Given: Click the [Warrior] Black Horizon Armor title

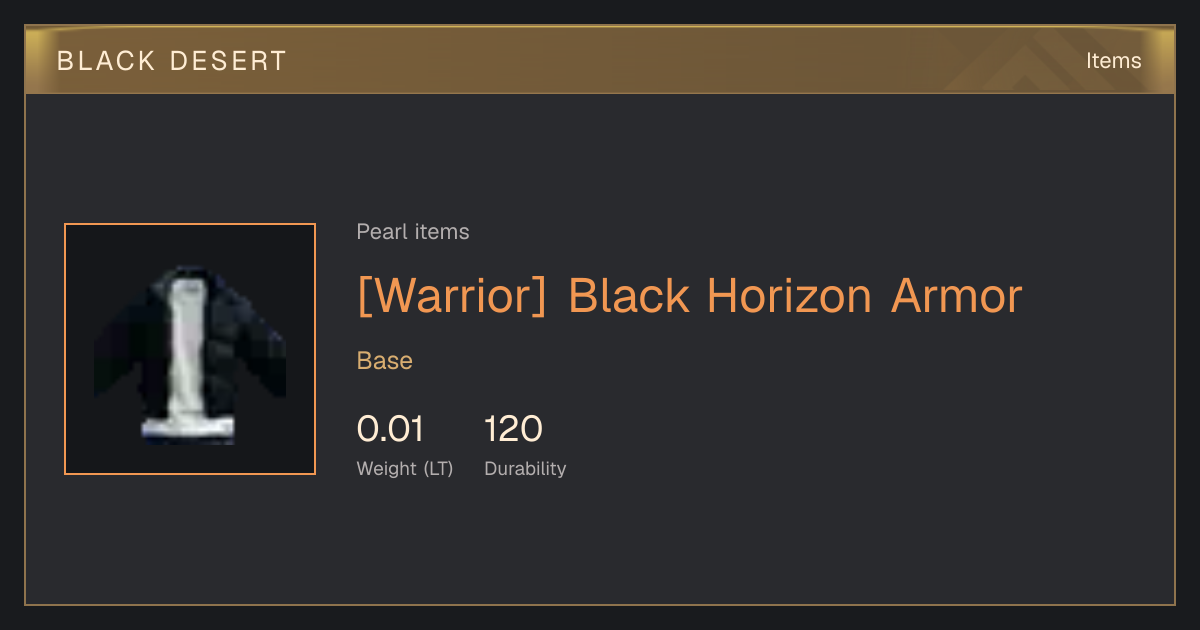Looking at the screenshot, I should pyautogui.click(x=690, y=297).
